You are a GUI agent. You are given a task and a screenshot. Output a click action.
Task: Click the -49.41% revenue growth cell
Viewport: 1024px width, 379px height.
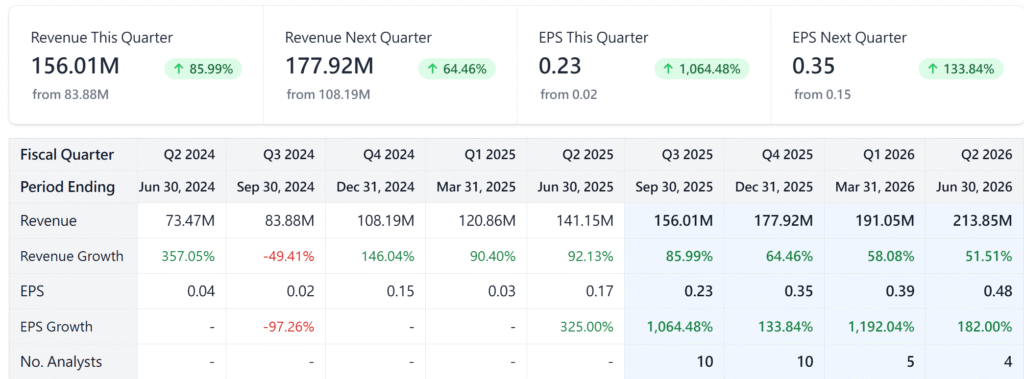click(289, 256)
